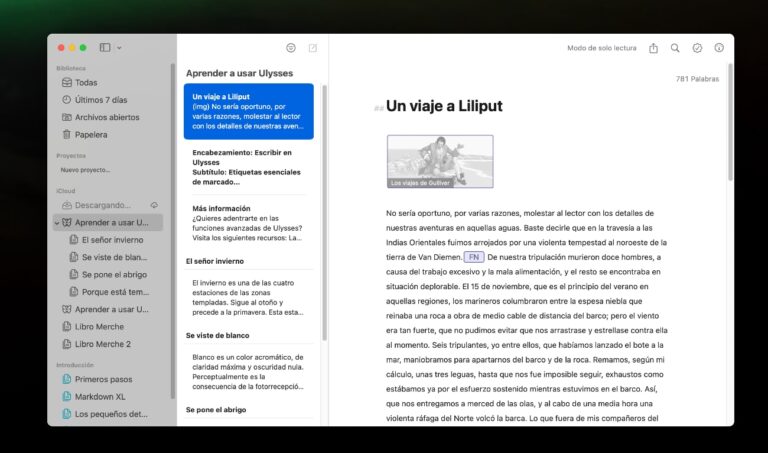Click the Papelera trash icon
768x453 pixels.
point(67,134)
